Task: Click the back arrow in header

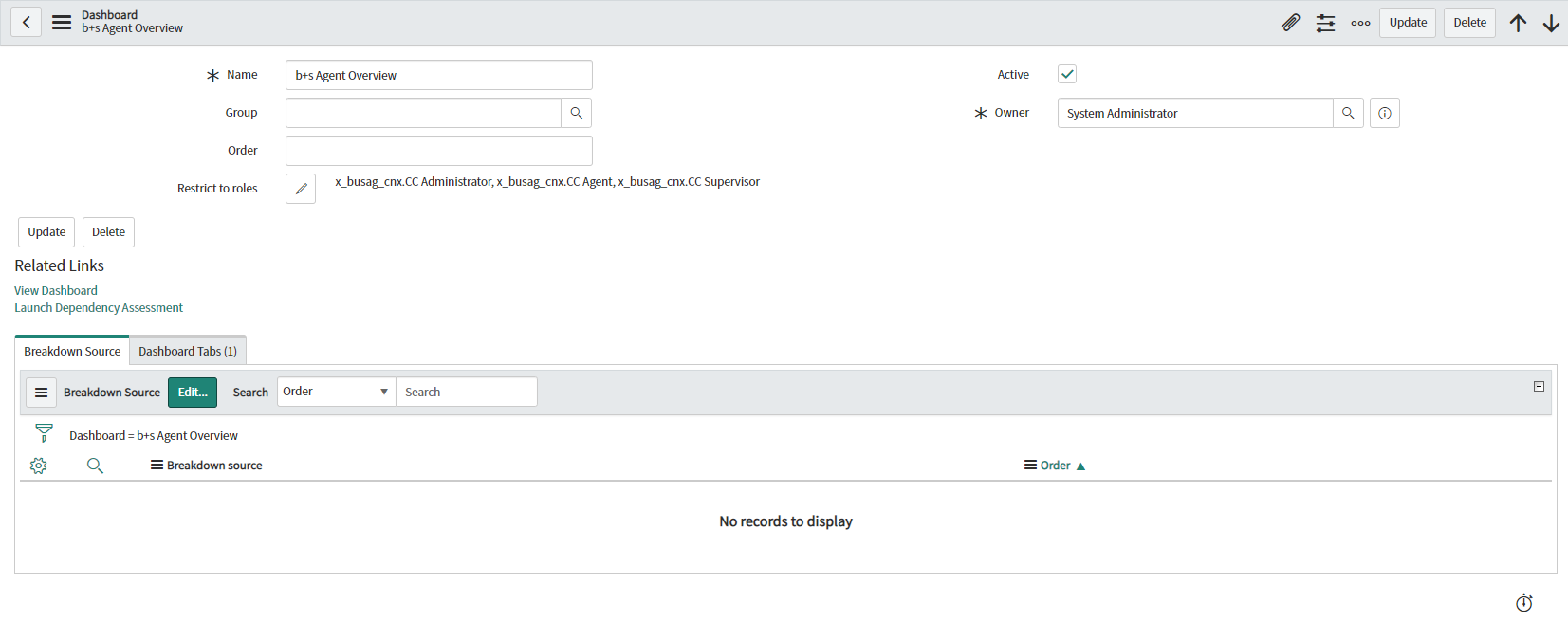Action: [x=27, y=22]
